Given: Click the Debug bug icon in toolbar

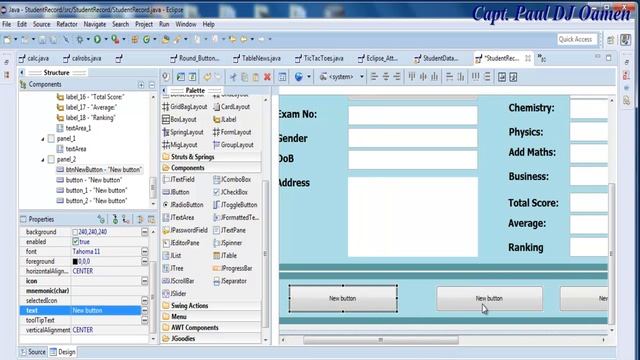Looking at the screenshot, I should pos(80,39).
